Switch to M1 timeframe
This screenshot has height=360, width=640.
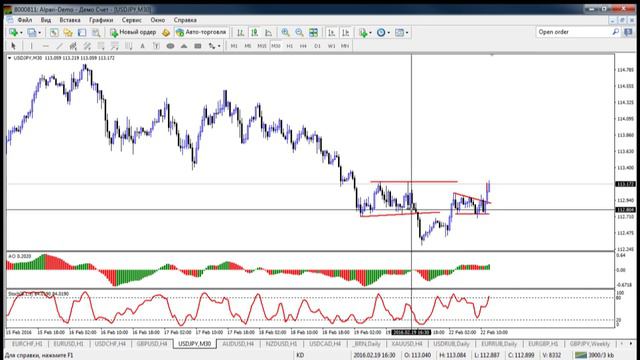click(x=234, y=46)
